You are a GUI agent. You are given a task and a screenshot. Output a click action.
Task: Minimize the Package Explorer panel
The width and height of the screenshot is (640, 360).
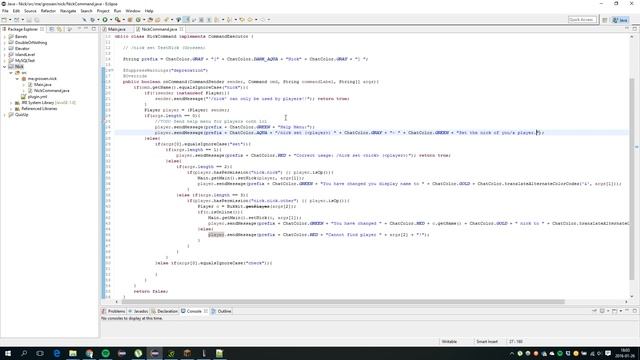pos(86,29)
